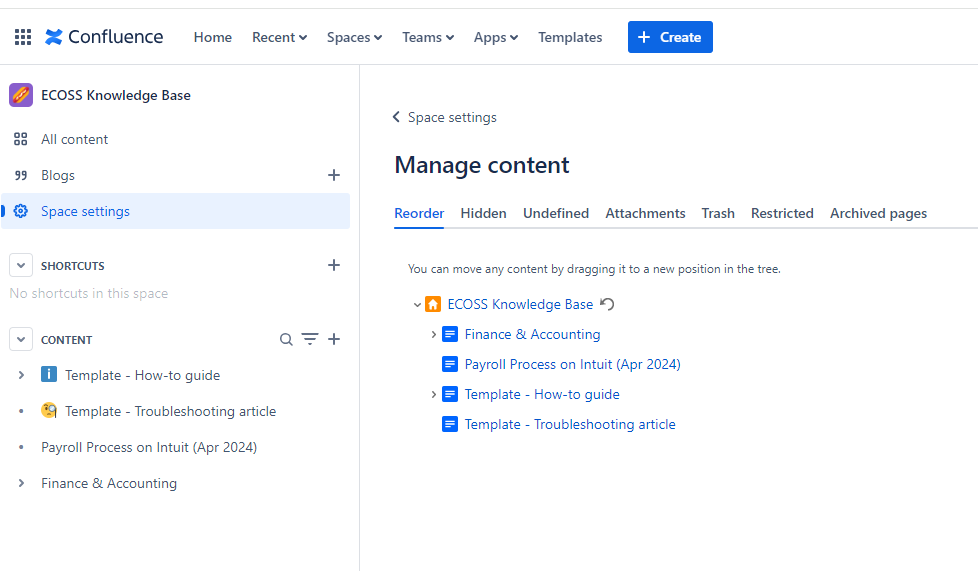Open the content filter icon
This screenshot has height=571, width=978.
[310, 339]
